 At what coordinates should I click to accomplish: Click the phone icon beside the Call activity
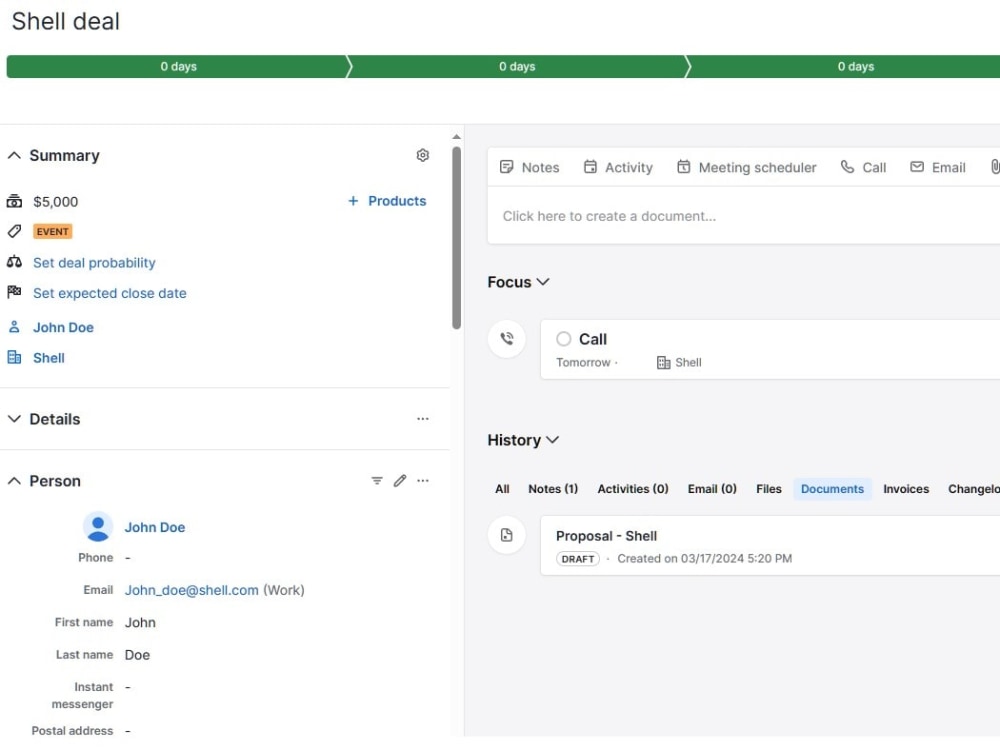click(507, 339)
